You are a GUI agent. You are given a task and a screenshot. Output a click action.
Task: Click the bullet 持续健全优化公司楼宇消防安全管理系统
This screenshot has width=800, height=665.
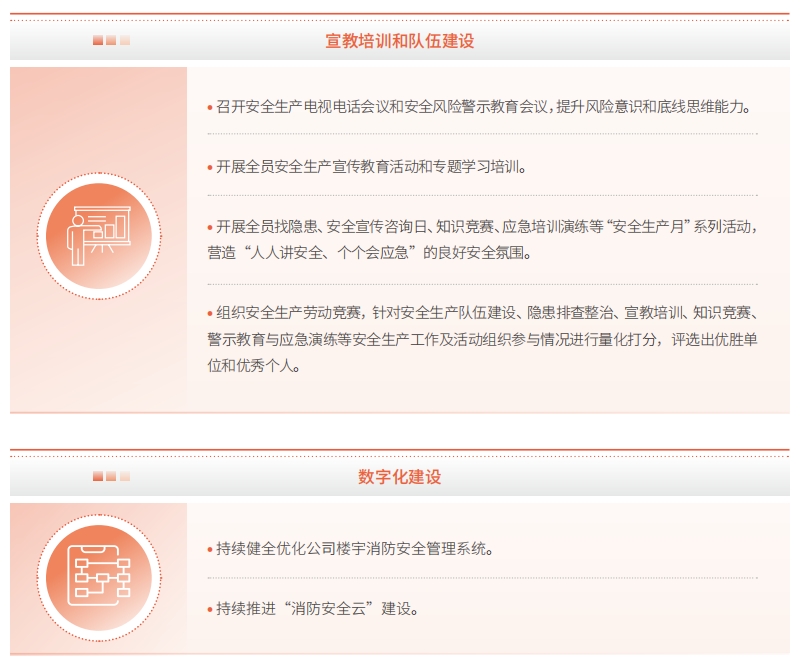click(x=353, y=549)
